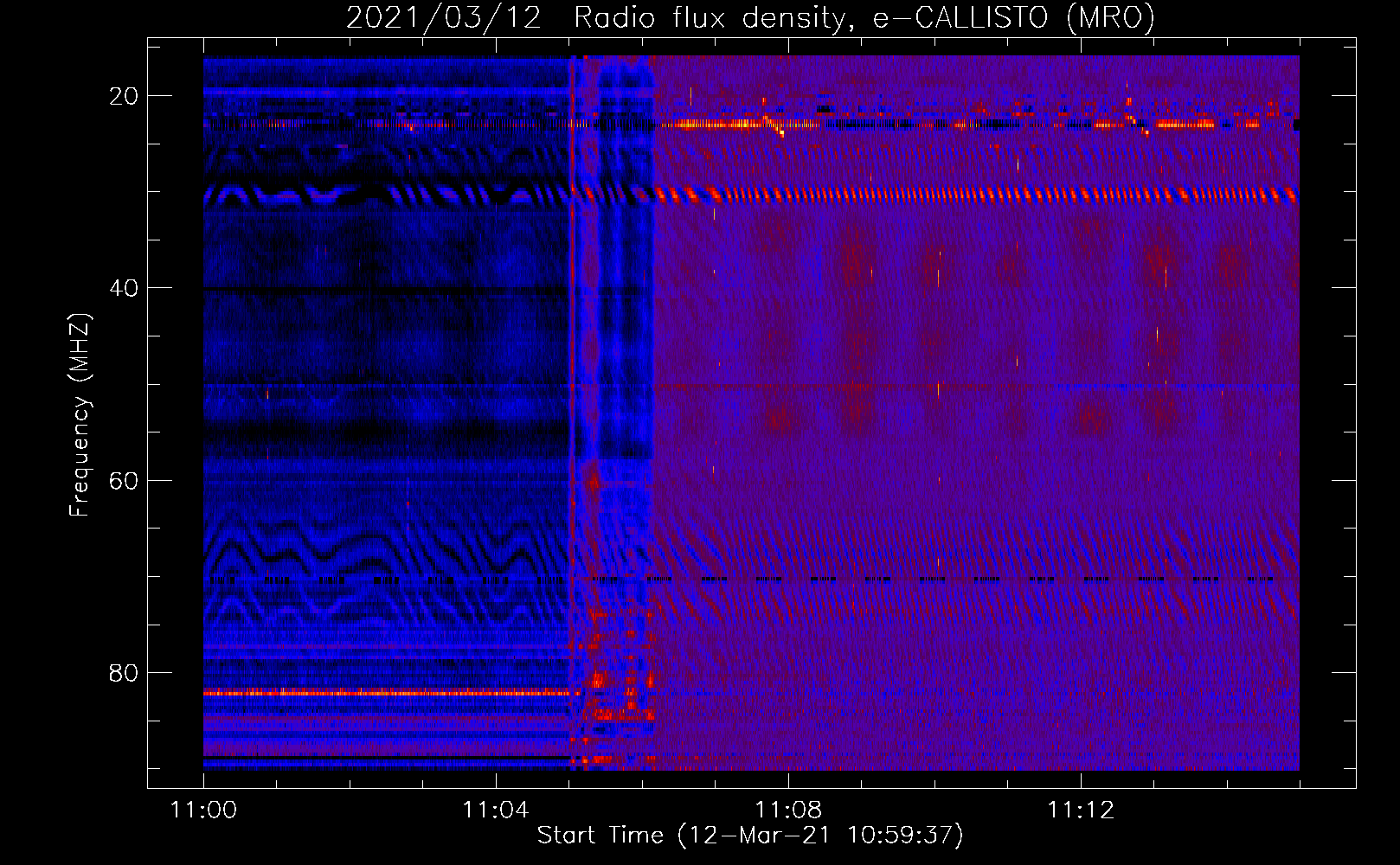This screenshot has width=1400, height=865.
Task: Click the '60' frequency axis label
Action: 124,480
